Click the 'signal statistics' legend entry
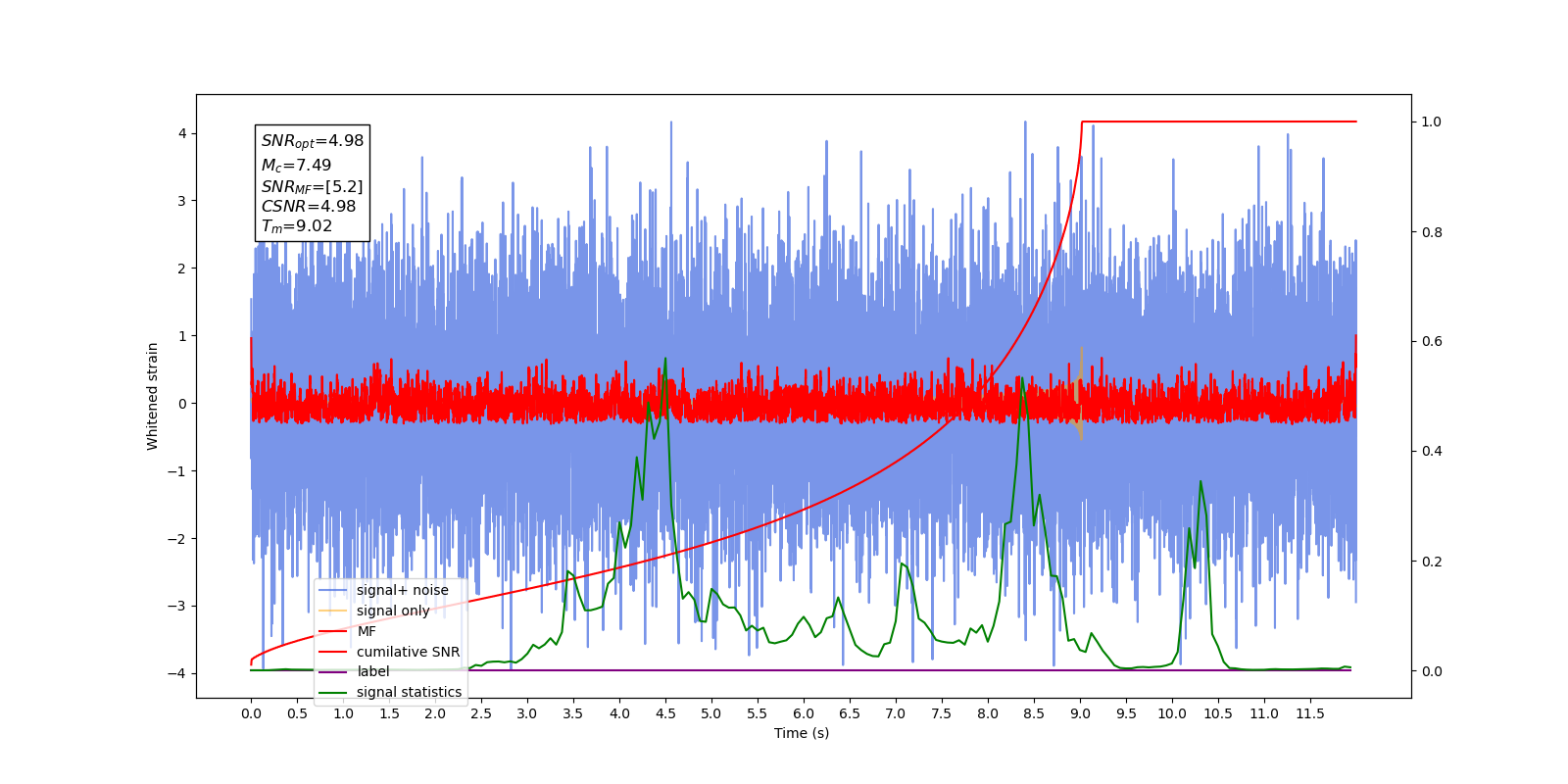The height and width of the screenshot is (784, 1568). [390, 692]
